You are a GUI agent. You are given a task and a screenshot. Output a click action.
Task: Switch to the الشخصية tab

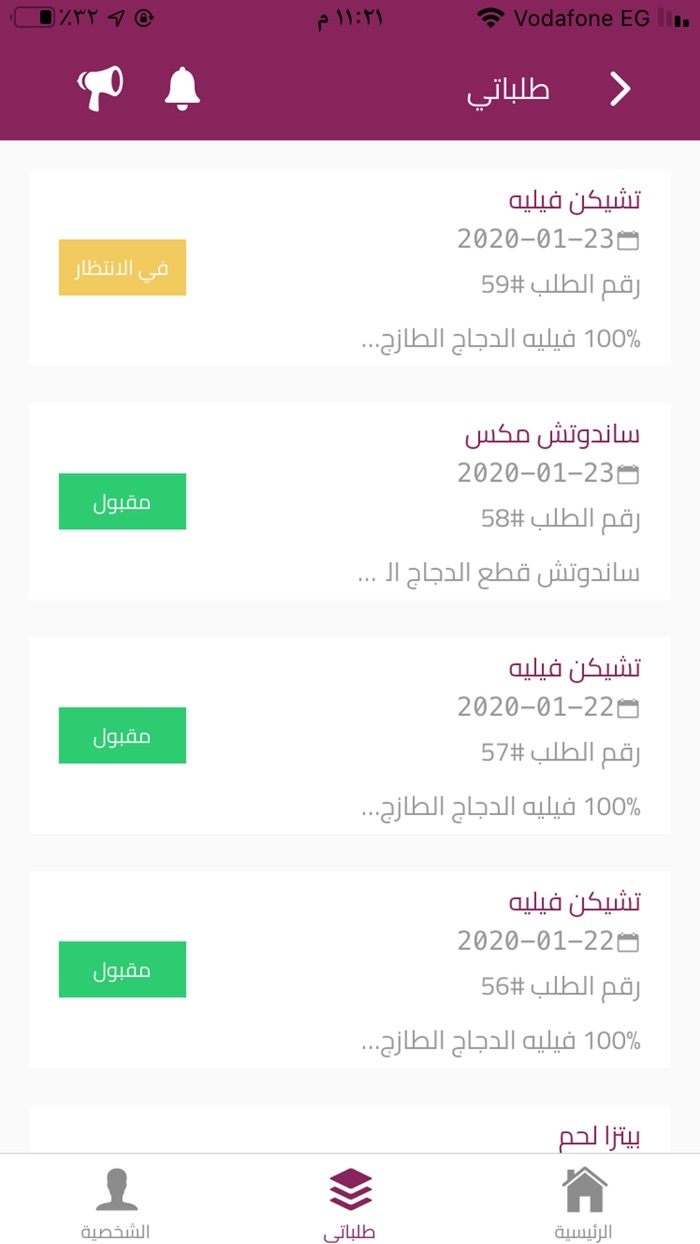pos(116,1231)
